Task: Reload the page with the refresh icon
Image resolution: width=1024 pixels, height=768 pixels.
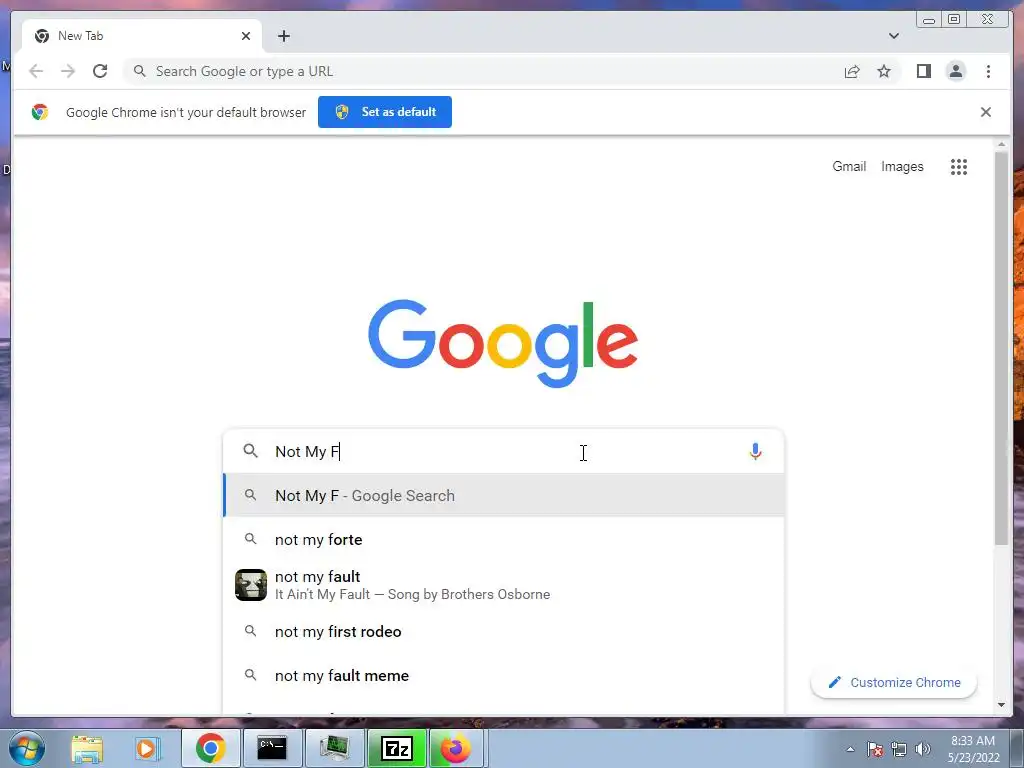Action: 100,71
